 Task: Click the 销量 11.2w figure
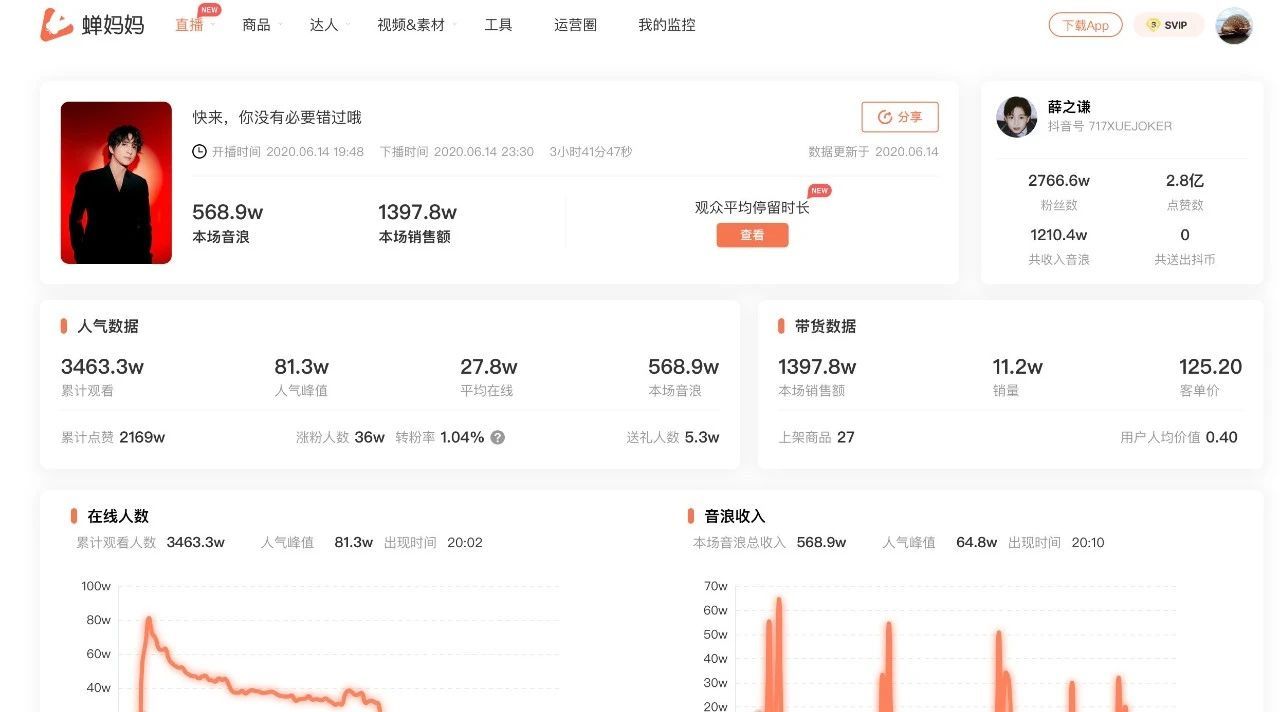tap(1018, 367)
